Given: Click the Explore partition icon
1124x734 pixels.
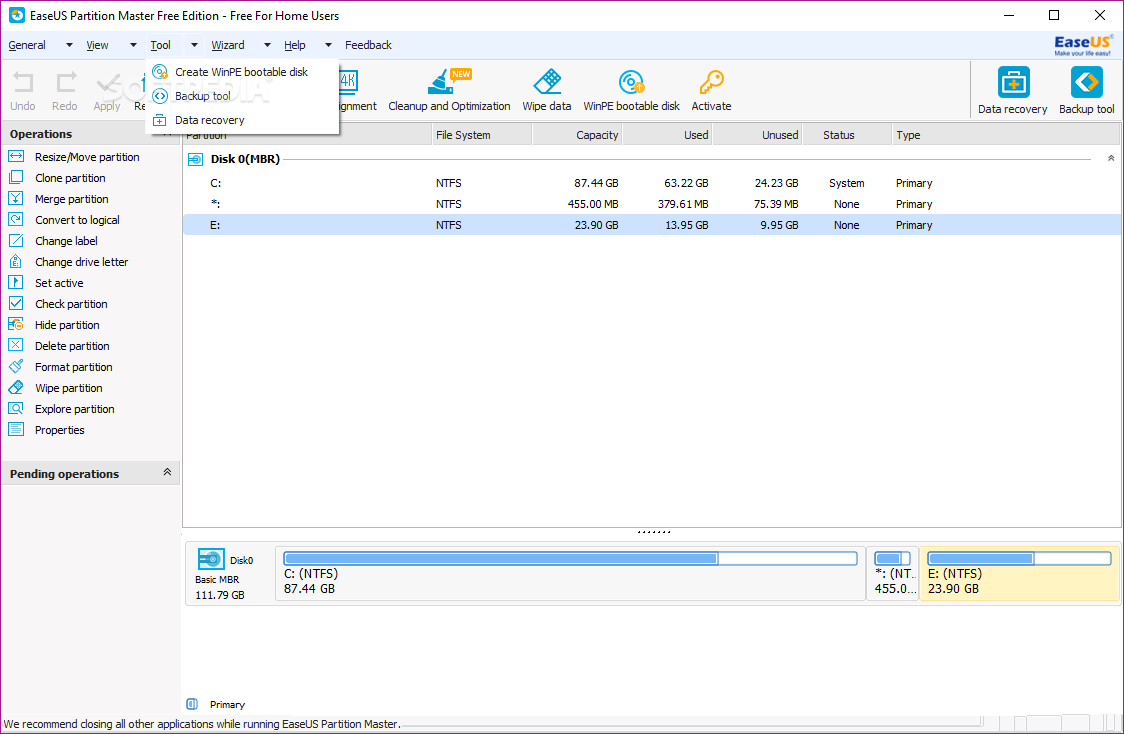Looking at the screenshot, I should tap(16, 409).
